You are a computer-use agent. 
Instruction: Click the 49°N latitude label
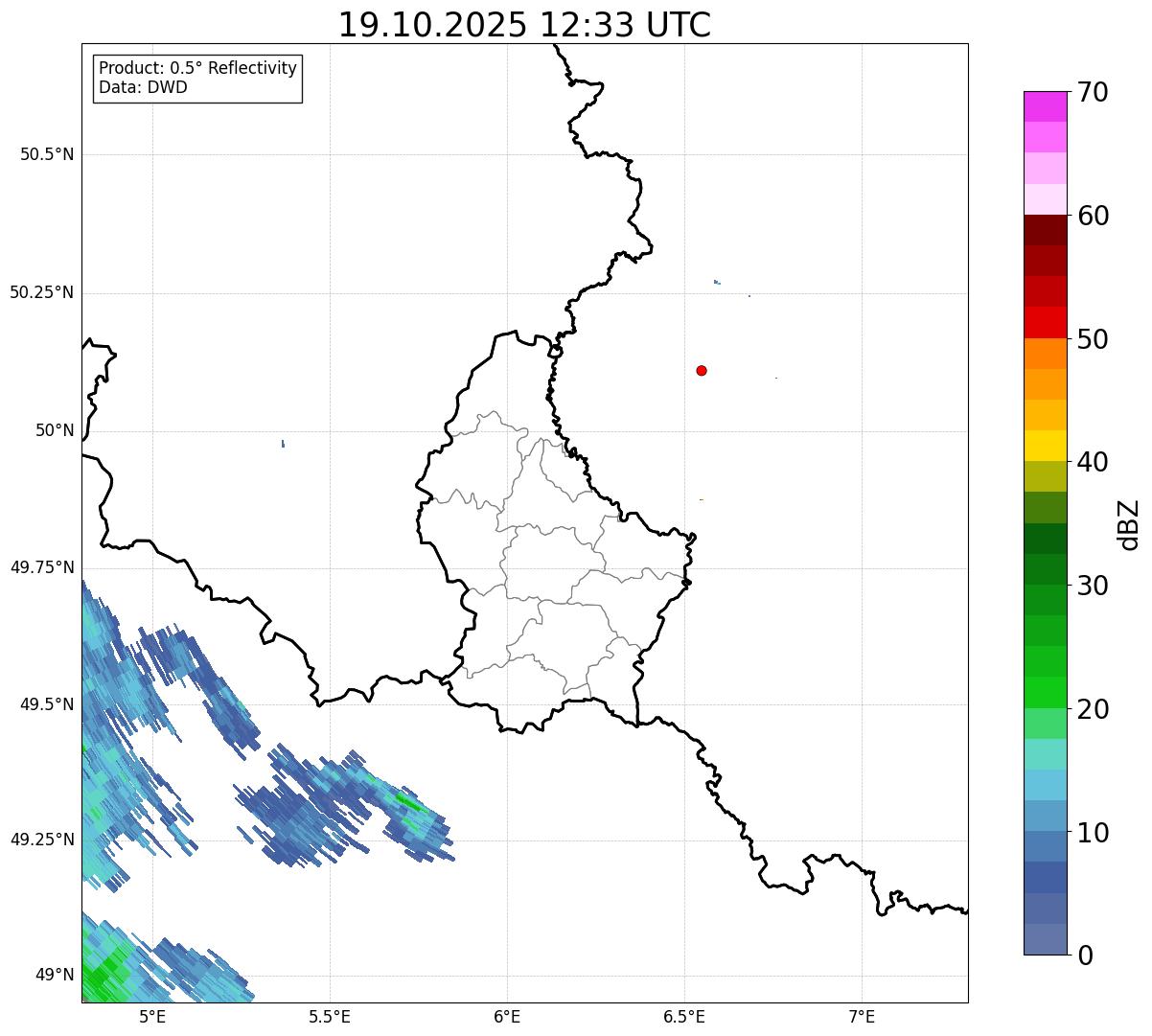pos(55,976)
